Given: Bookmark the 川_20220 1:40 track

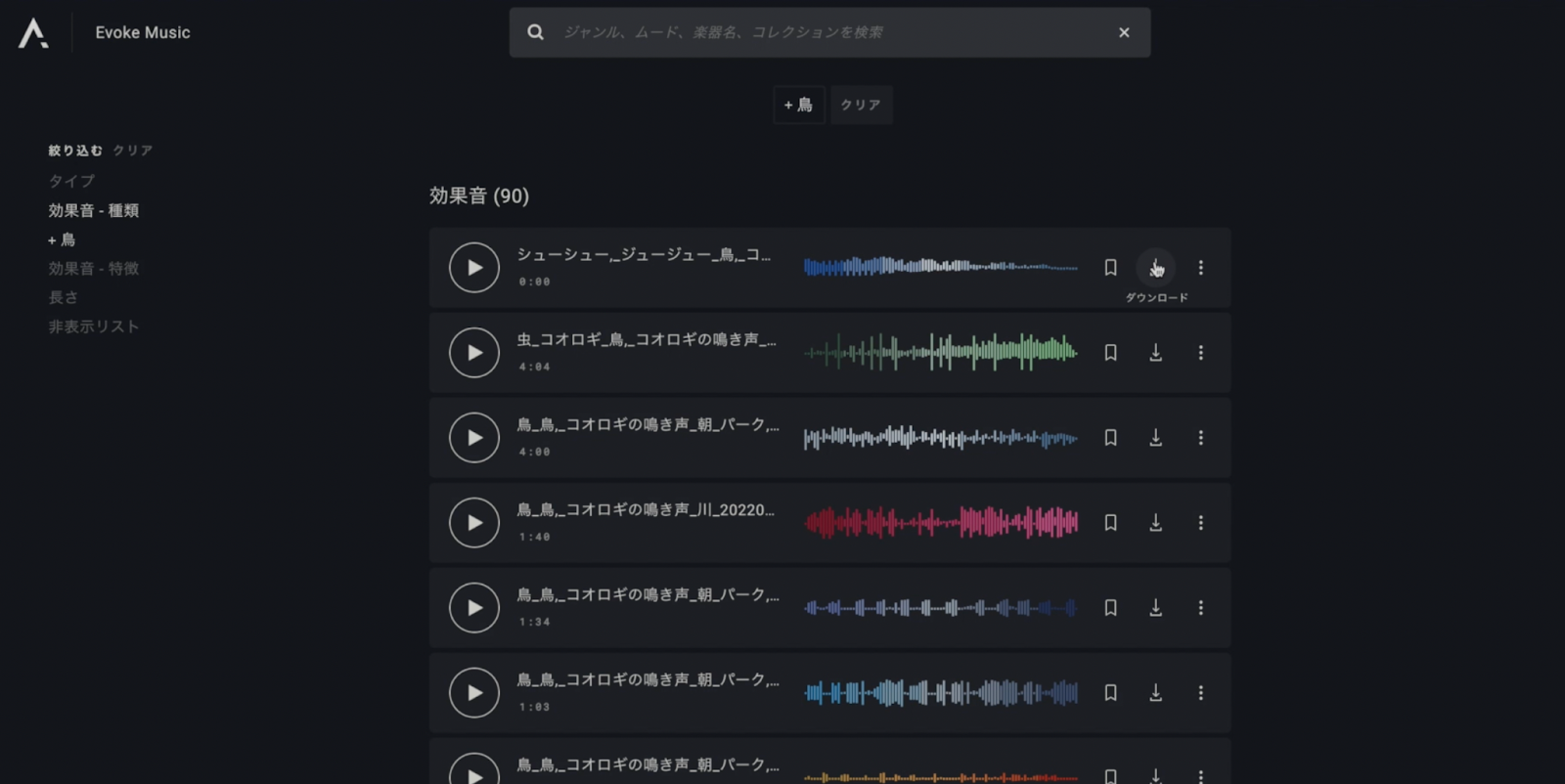Looking at the screenshot, I should pos(1110,523).
